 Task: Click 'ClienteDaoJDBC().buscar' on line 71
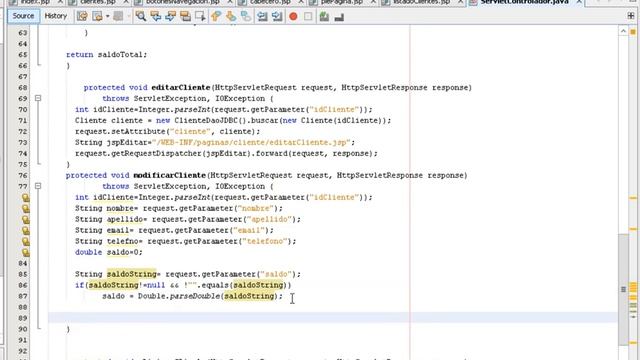click(x=226, y=120)
